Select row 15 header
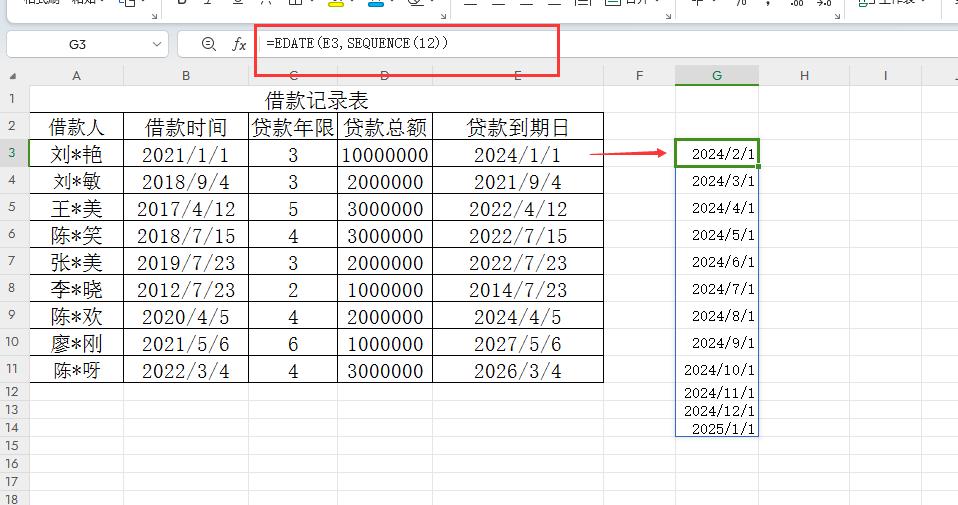 pos(13,446)
